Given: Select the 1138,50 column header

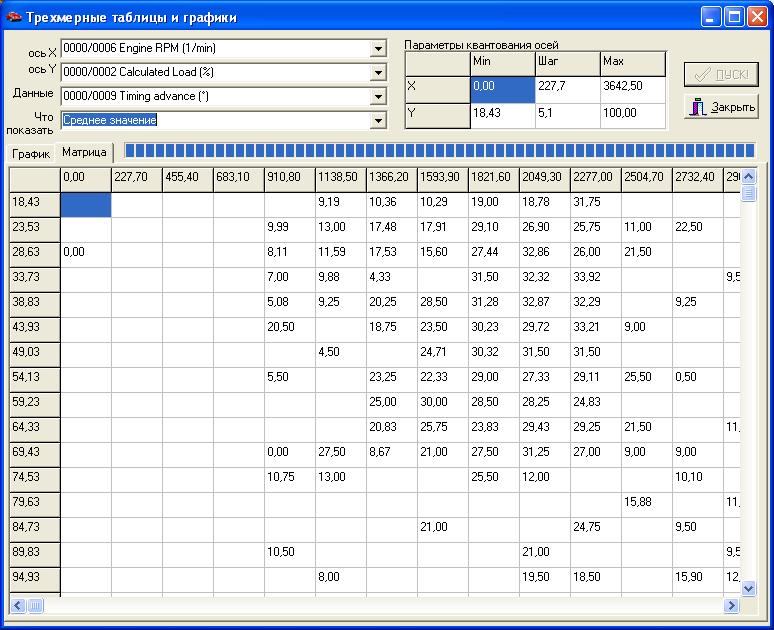Looking at the screenshot, I should click(340, 177).
